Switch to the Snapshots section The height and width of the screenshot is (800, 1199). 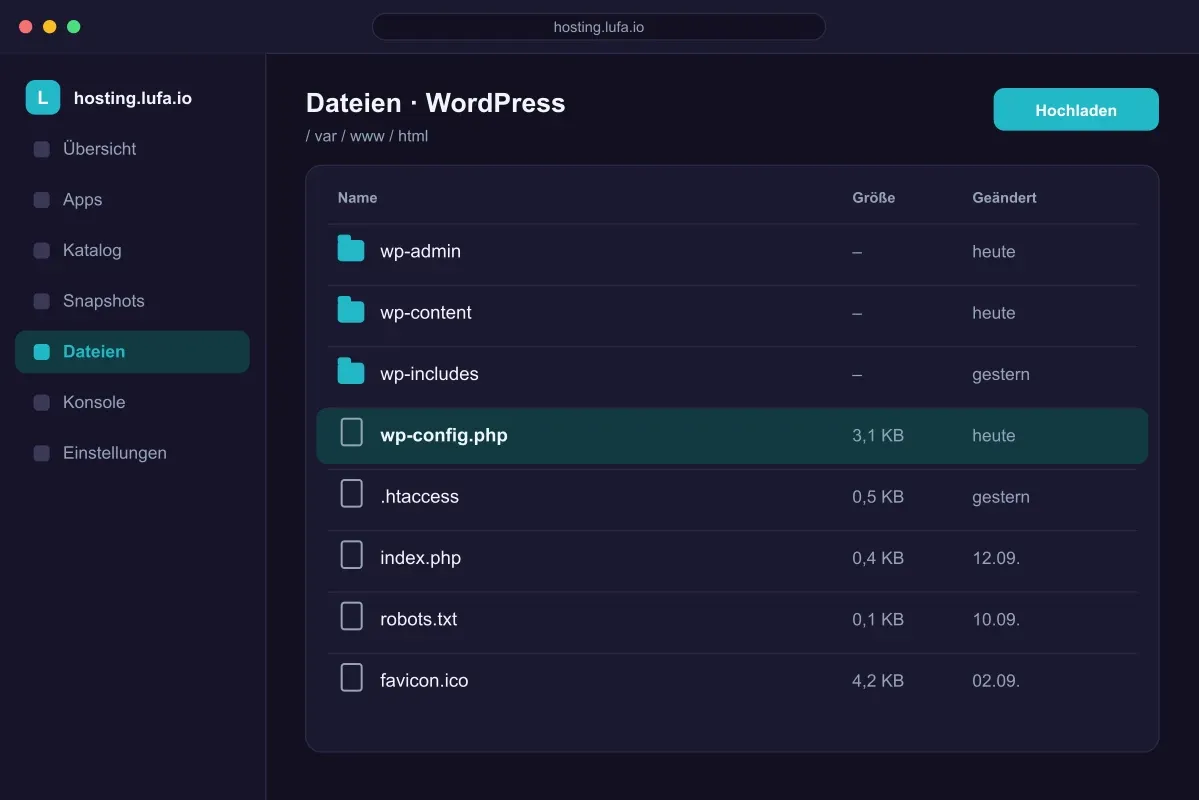tap(132, 301)
